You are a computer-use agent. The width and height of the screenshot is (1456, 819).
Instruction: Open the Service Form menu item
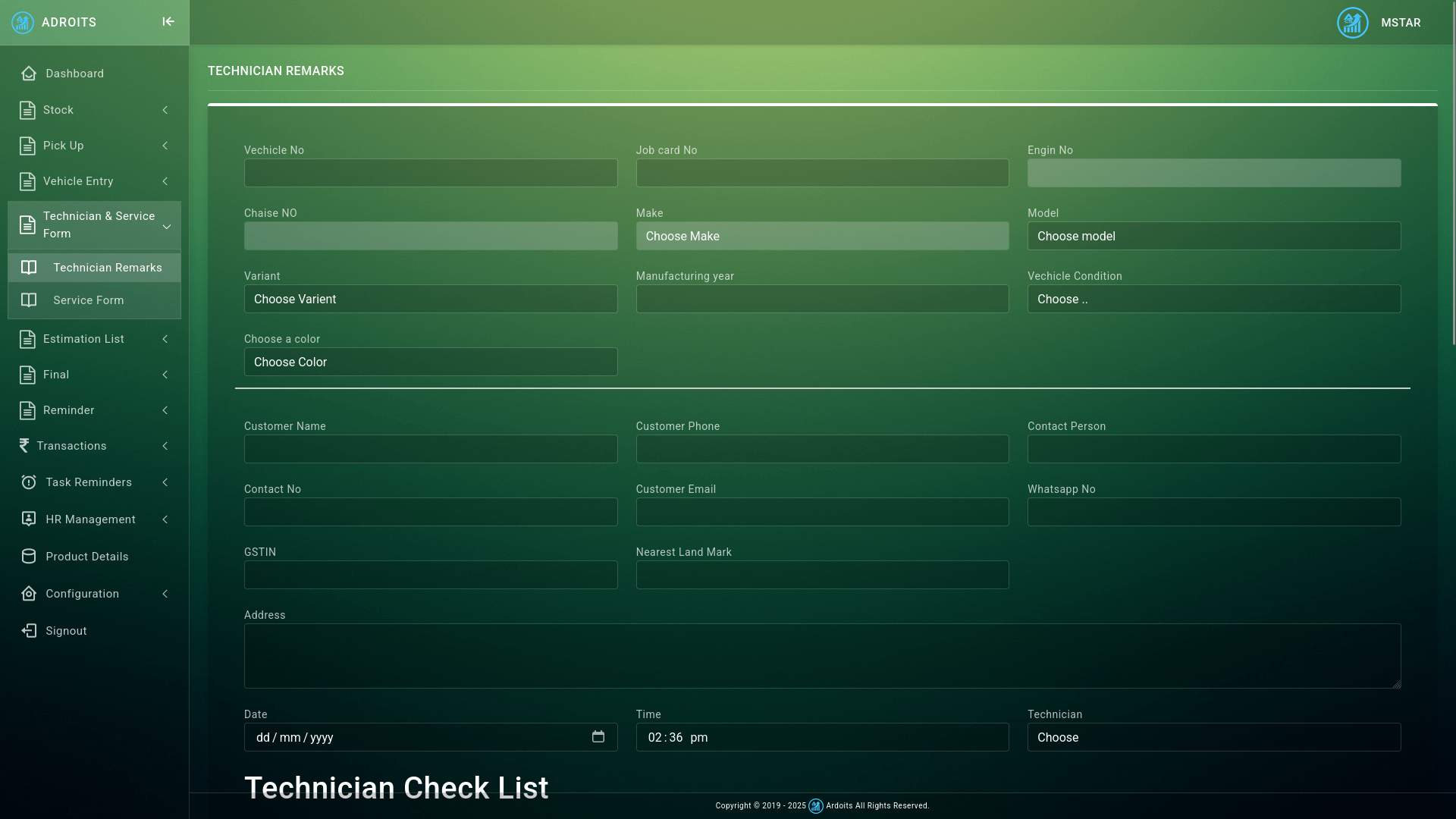pos(88,300)
